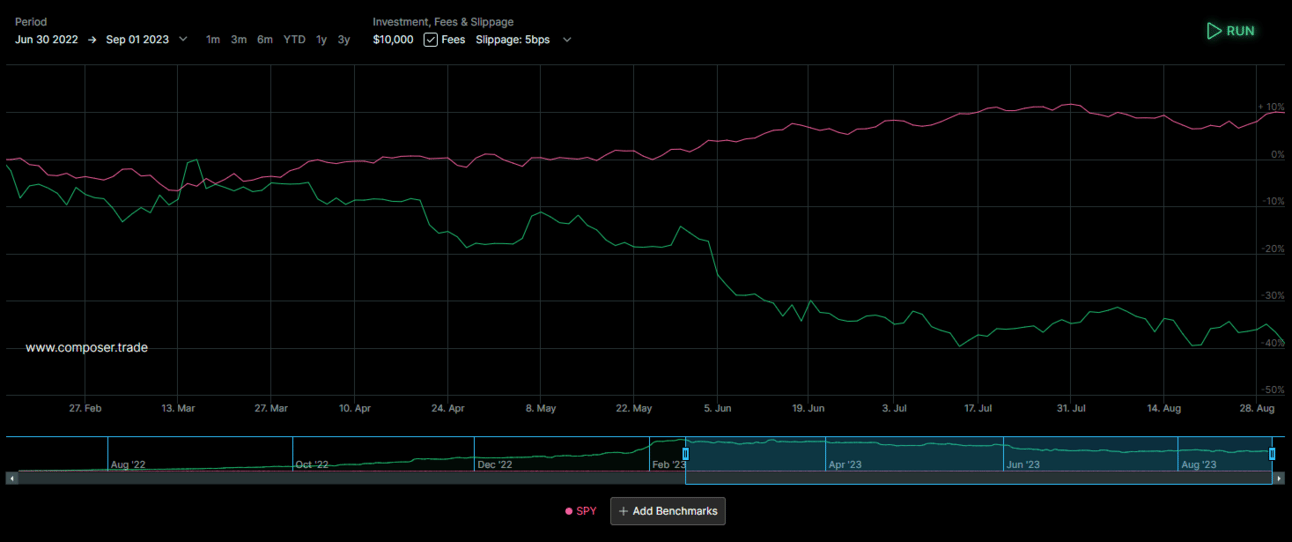Click the Aug '22 label in navigator
The height and width of the screenshot is (542, 1292).
point(128,465)
